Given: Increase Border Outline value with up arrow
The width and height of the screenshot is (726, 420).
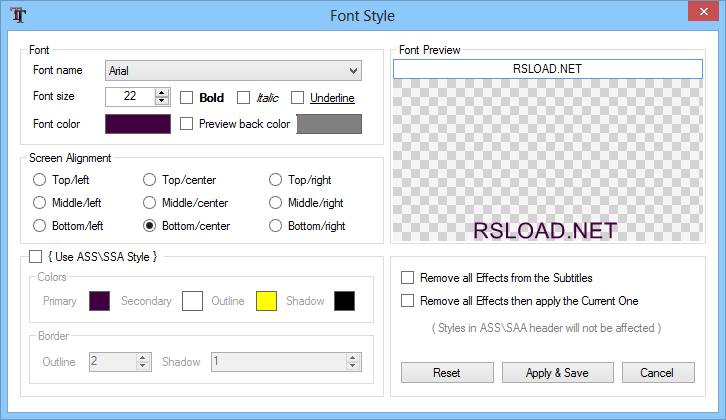Looking at the screenshot, I should (x=143, y=358).
